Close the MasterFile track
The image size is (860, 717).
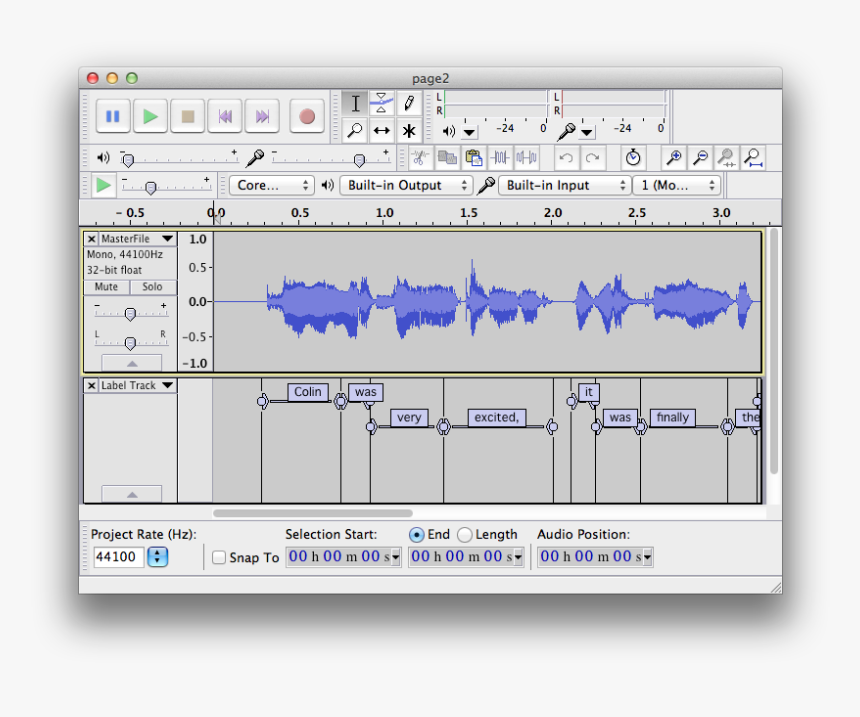(92, 239)
